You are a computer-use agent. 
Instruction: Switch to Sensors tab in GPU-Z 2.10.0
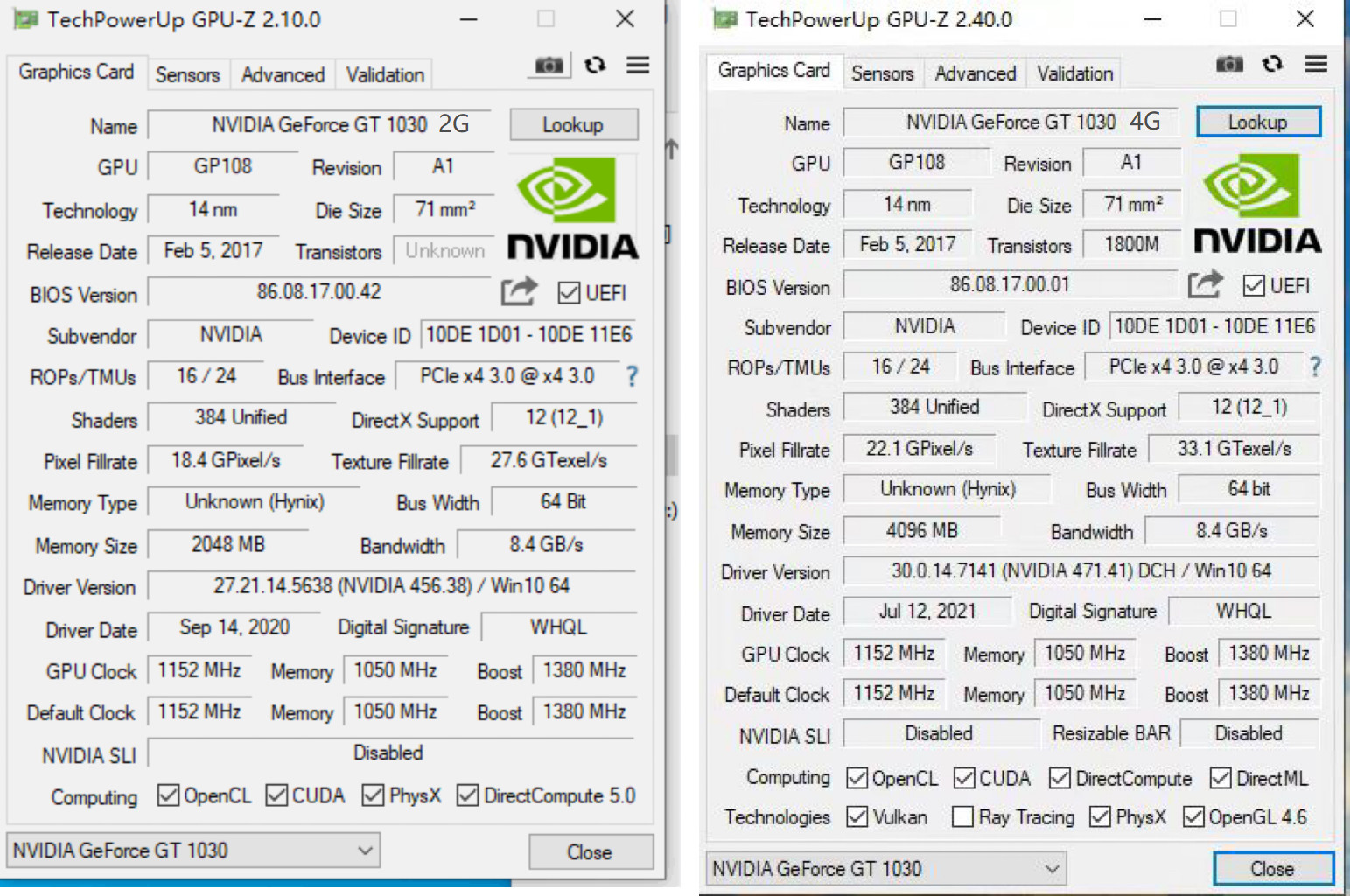(188, 75)
